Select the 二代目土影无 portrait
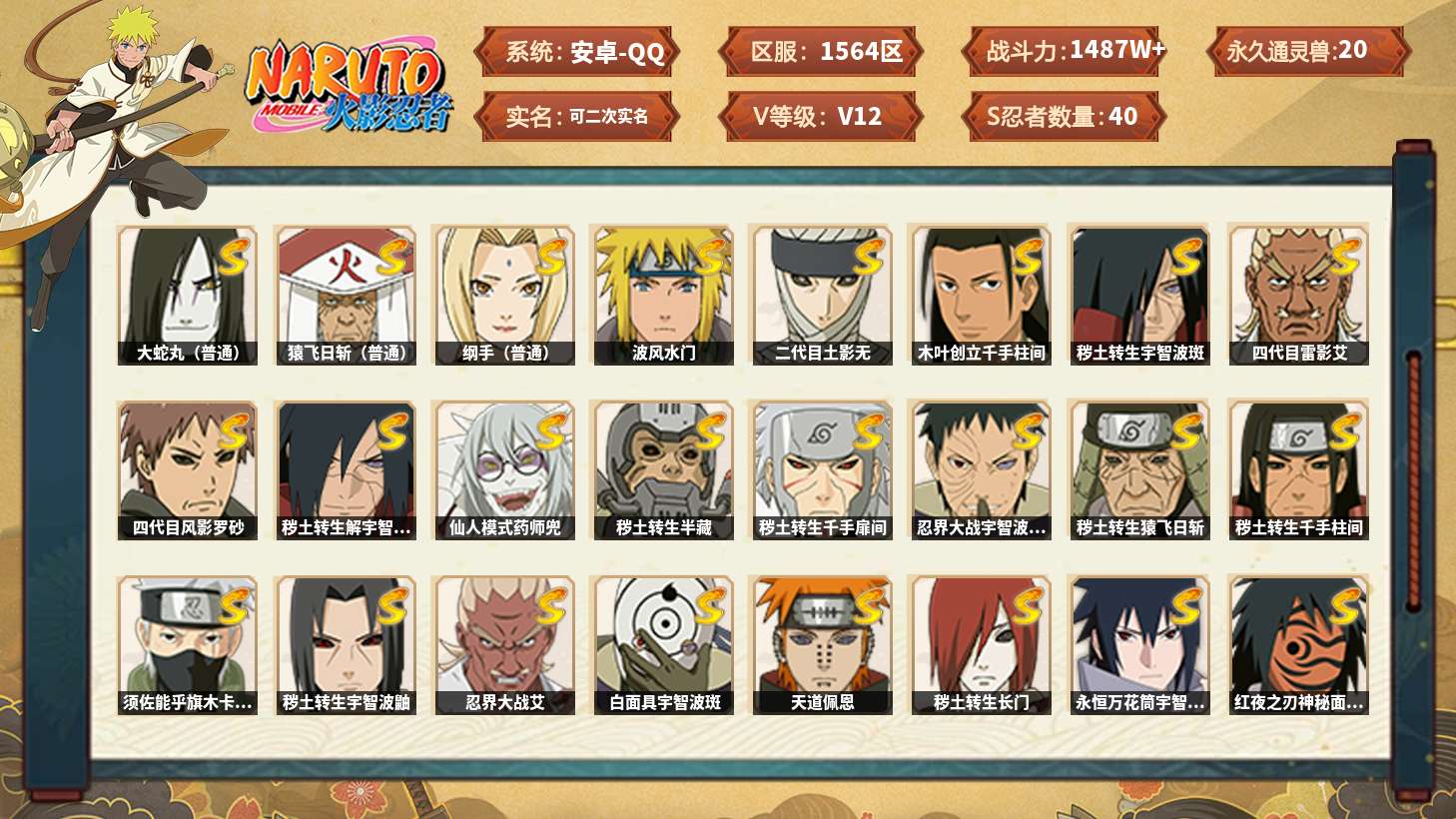Image resolution: width=1456 pixels, height=819 pixels. click(x=822, y=295)
